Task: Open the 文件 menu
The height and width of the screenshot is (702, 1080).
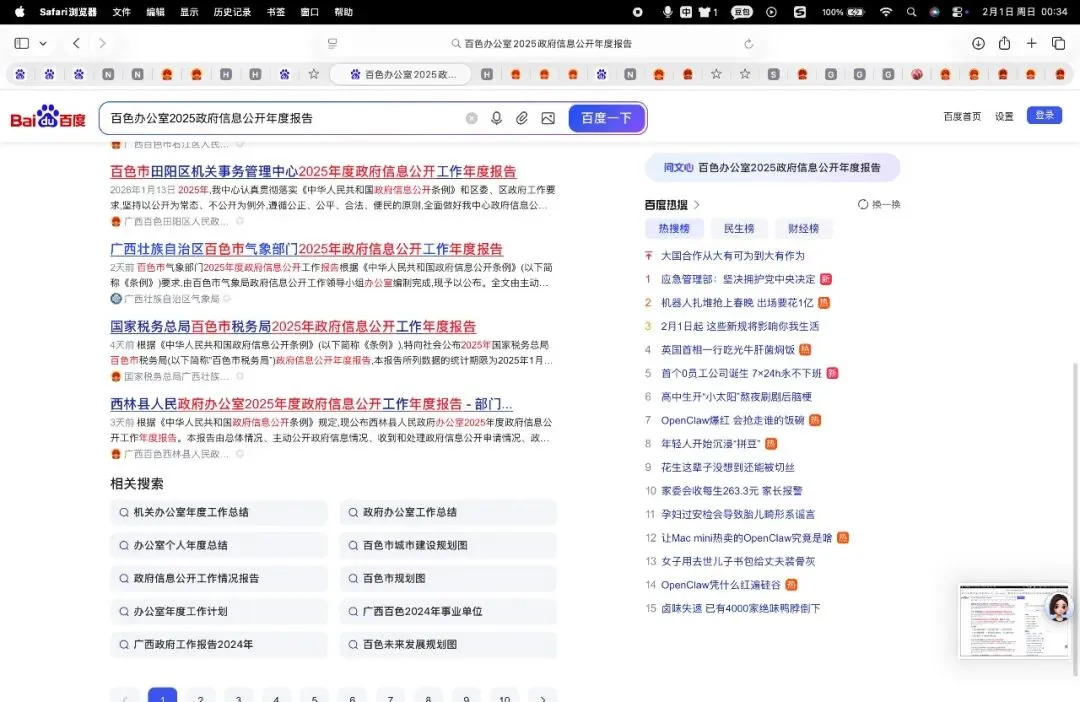Action: [121, 12]
